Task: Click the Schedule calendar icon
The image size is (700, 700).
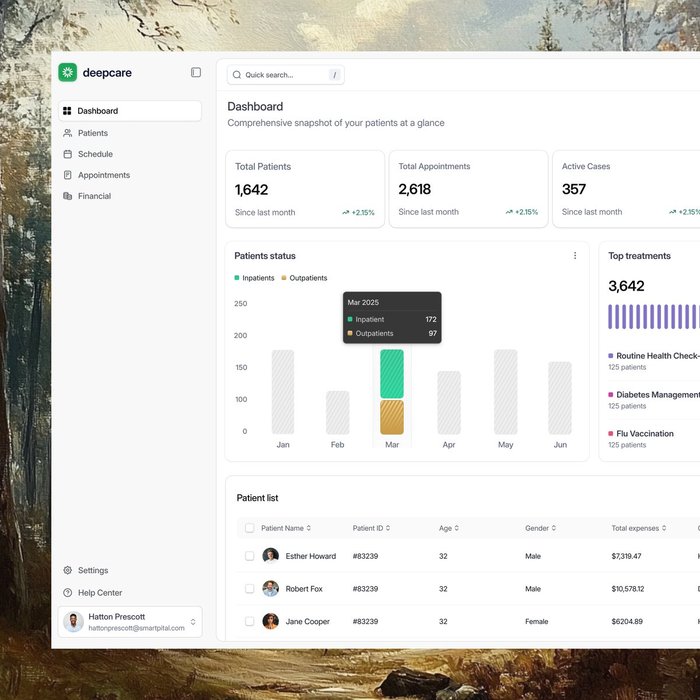Action: coord(67,154)
